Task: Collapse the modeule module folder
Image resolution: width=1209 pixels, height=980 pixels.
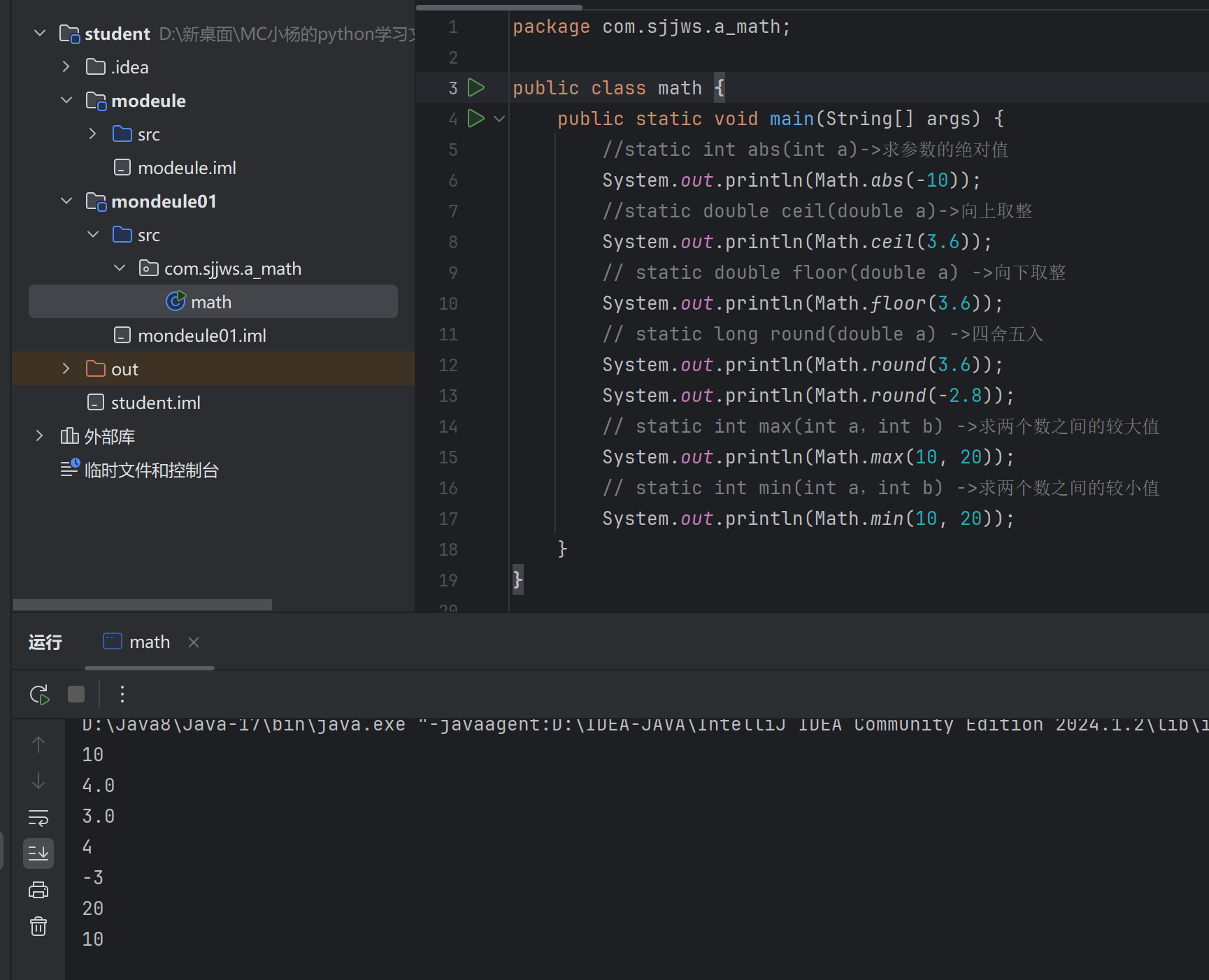Action: 66,101
